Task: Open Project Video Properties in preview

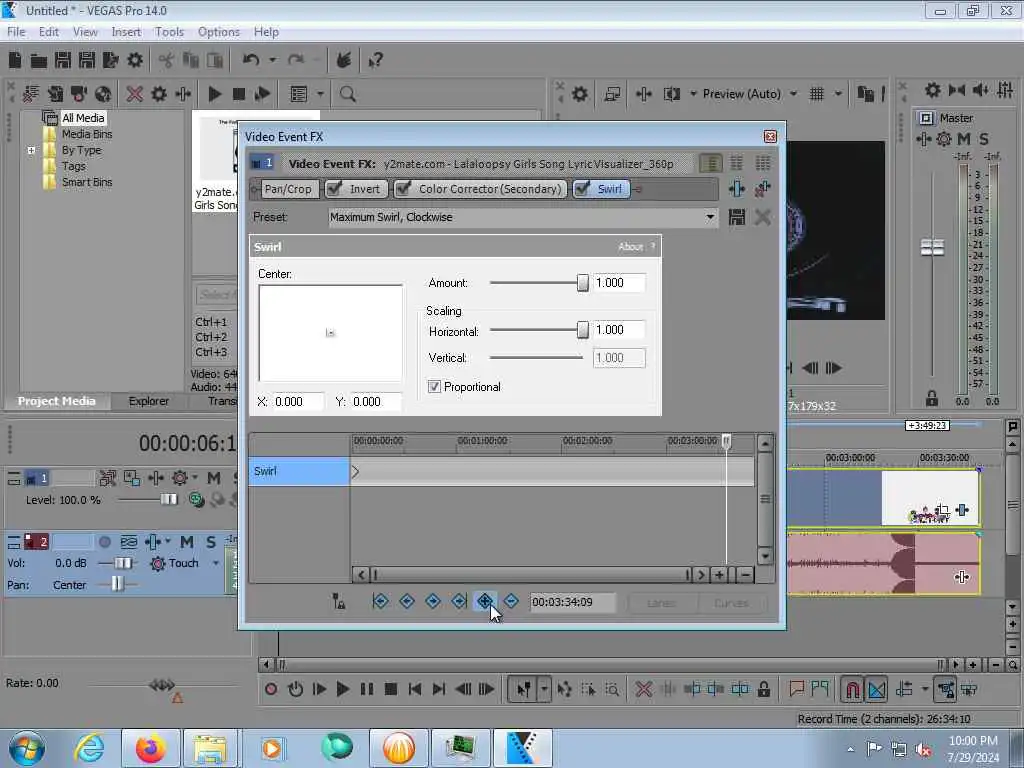Action: 579,94
